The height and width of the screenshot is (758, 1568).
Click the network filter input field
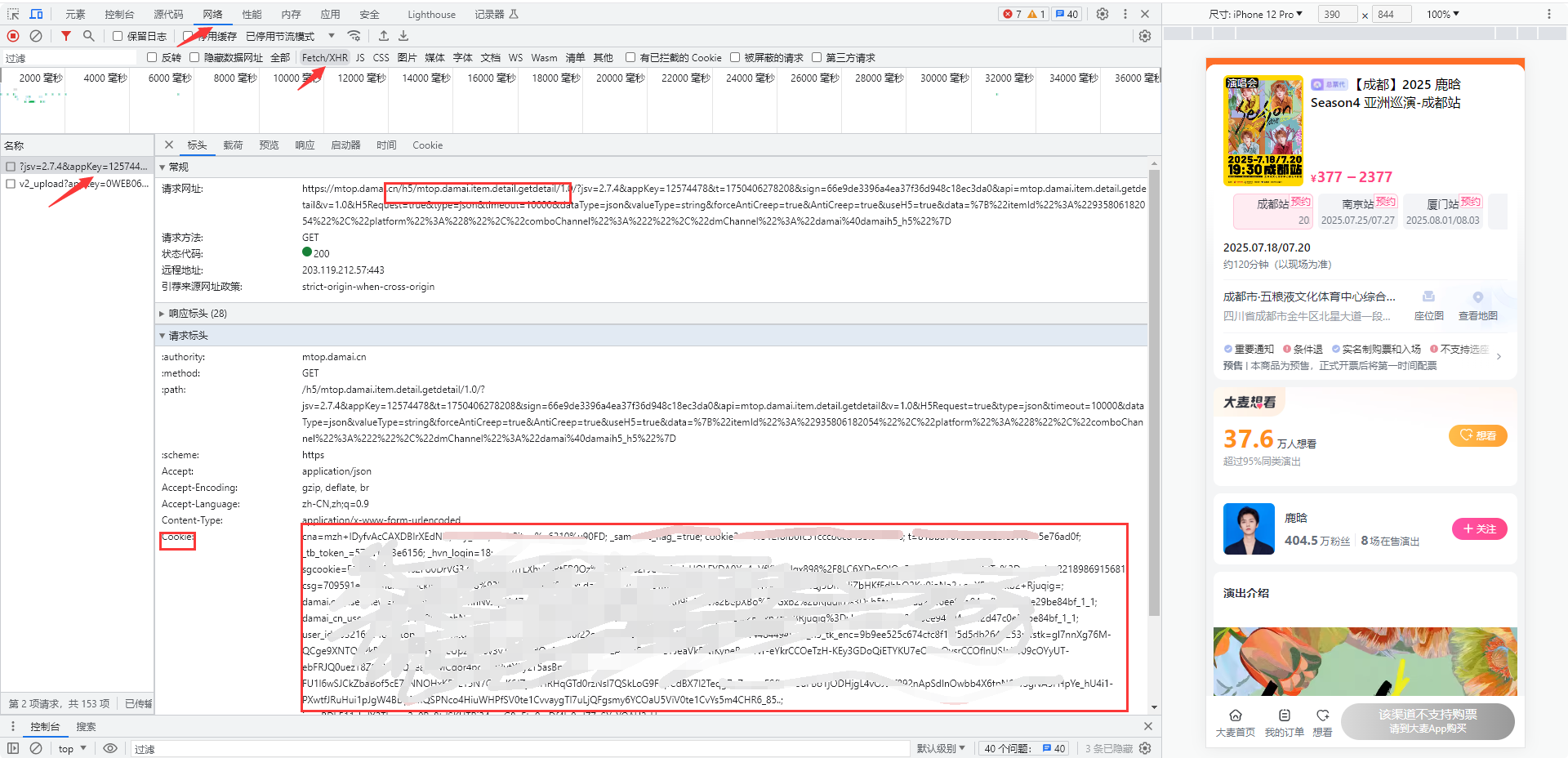click(69, 58)
